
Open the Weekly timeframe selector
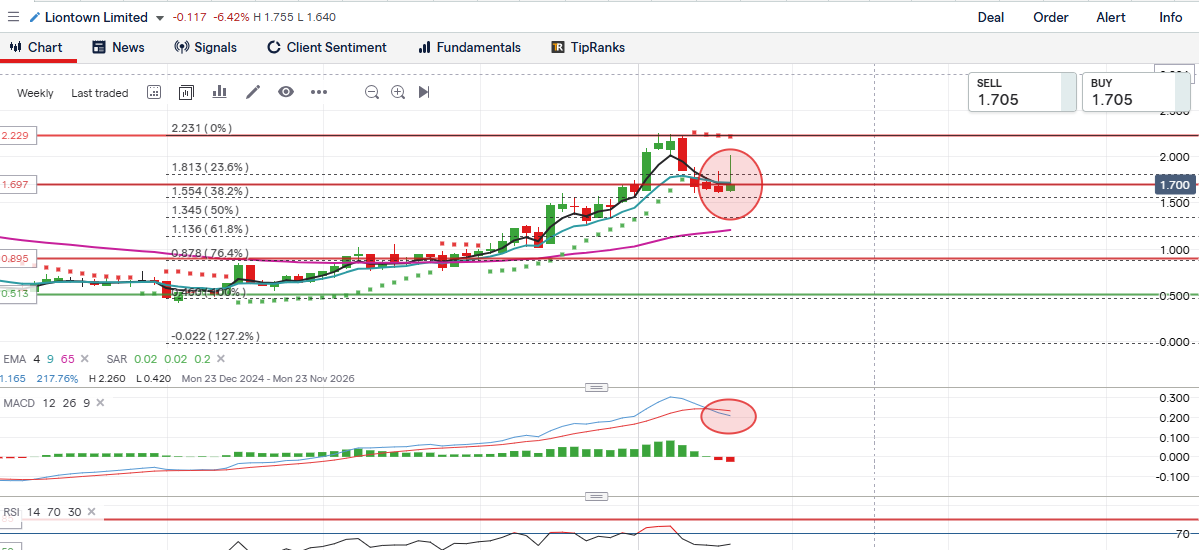(x=36, y=93)
